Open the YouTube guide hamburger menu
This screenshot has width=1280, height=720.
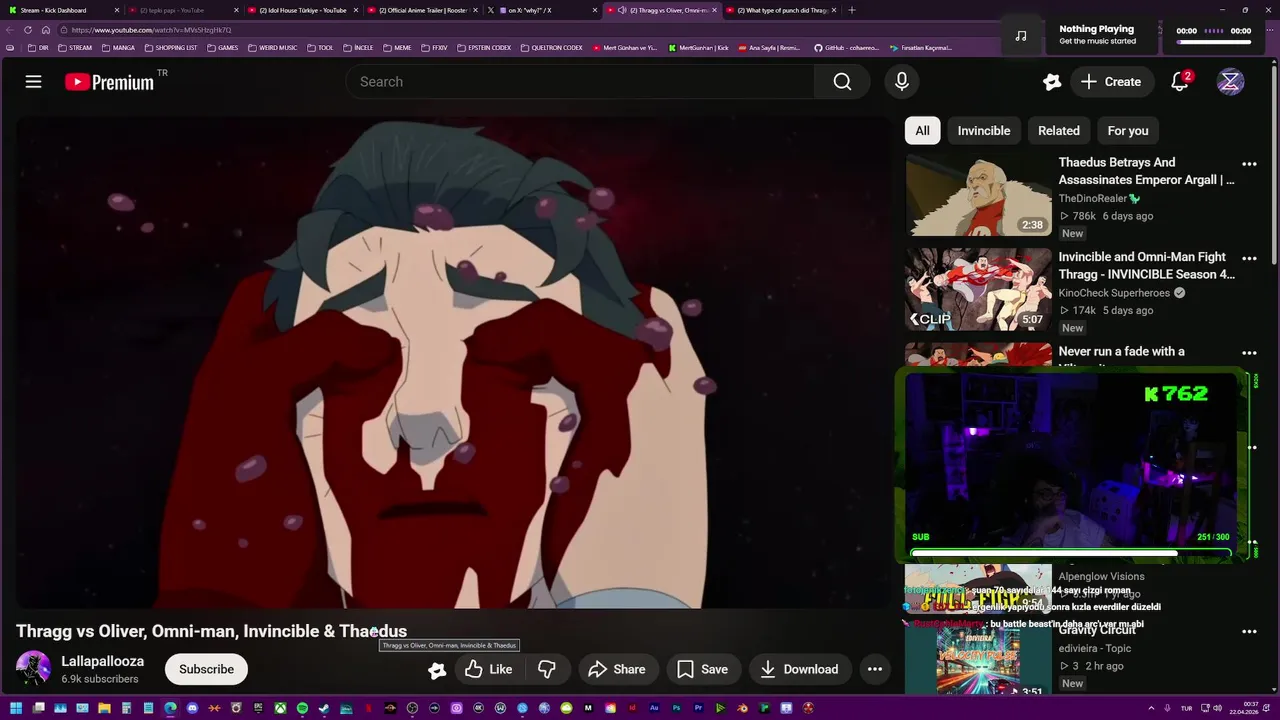coord(33,82)
